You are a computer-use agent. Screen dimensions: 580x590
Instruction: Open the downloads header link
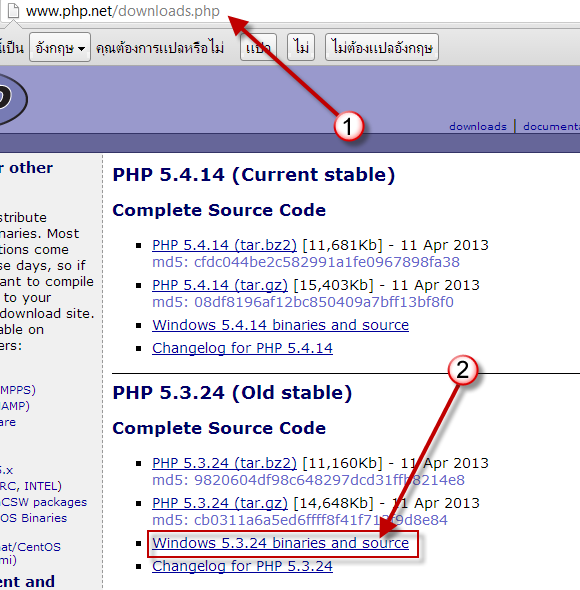point(478,126)
